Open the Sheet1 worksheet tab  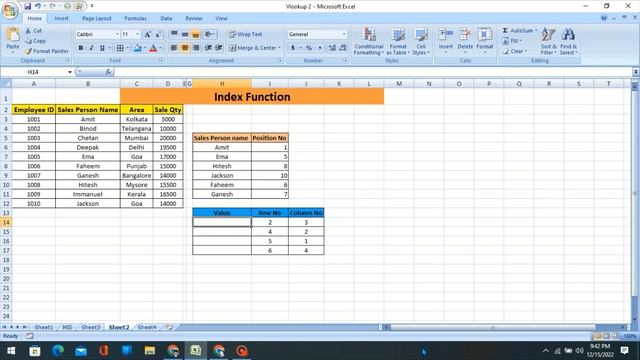click(x=43, y=327)
